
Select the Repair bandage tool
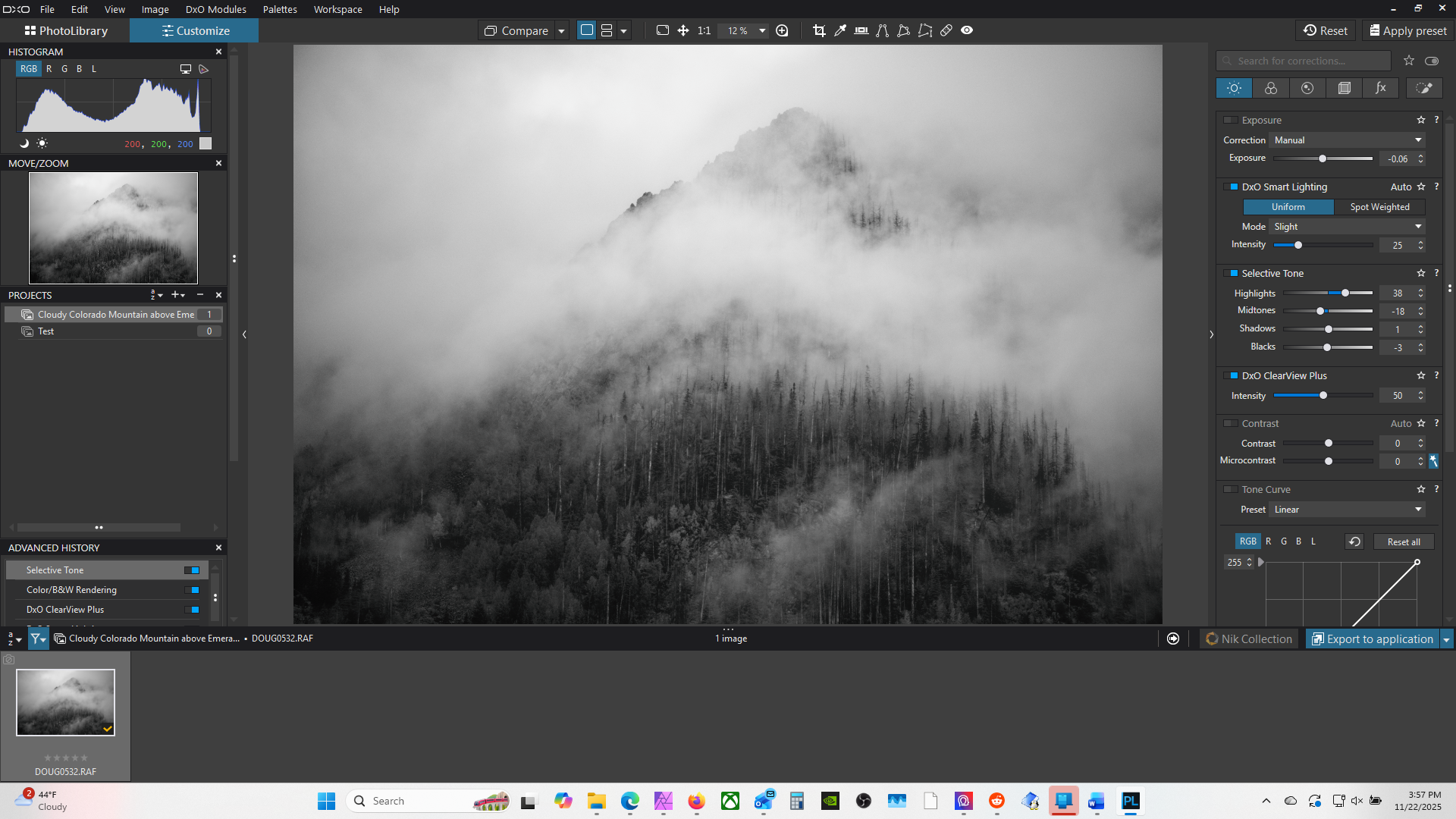point(946,30)
